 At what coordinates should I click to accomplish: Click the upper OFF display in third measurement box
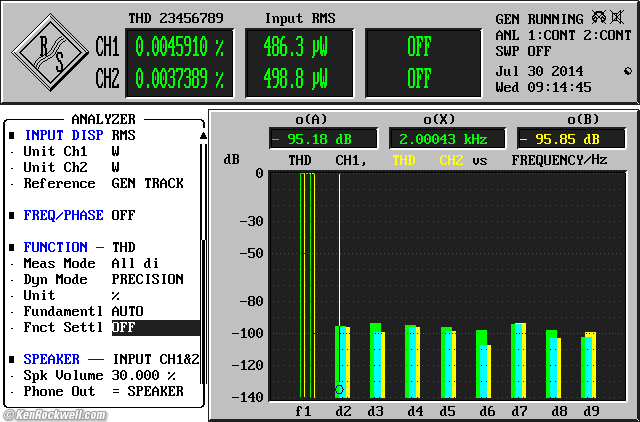click(419, 47)
